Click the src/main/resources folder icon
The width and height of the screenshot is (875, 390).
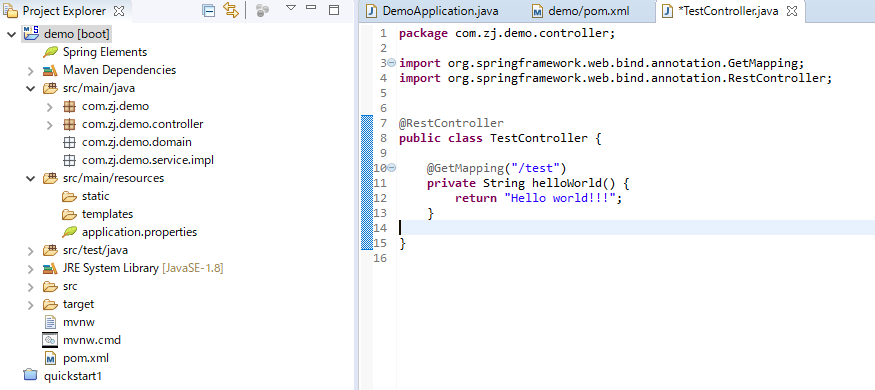50,178
